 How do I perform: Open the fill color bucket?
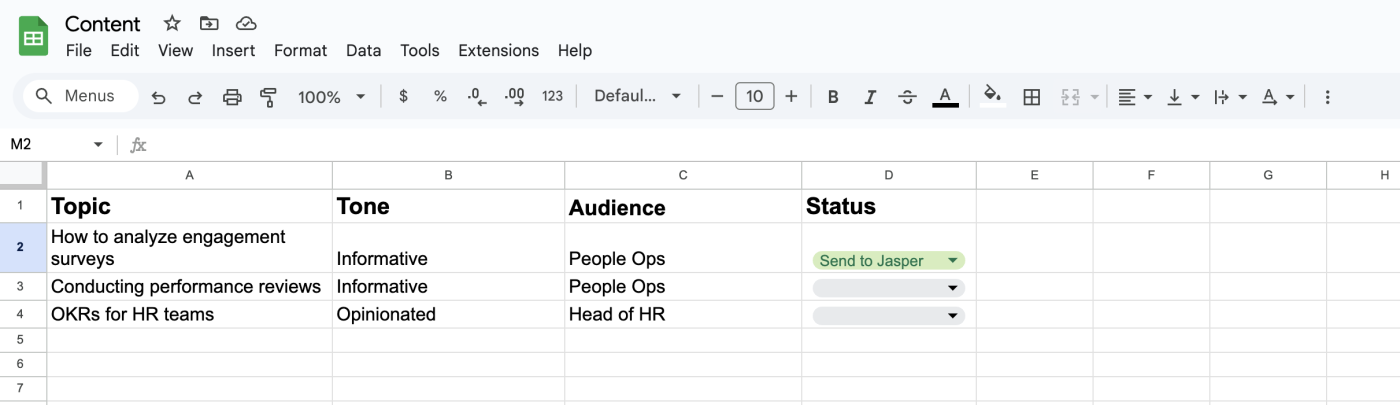click(992, 96)
